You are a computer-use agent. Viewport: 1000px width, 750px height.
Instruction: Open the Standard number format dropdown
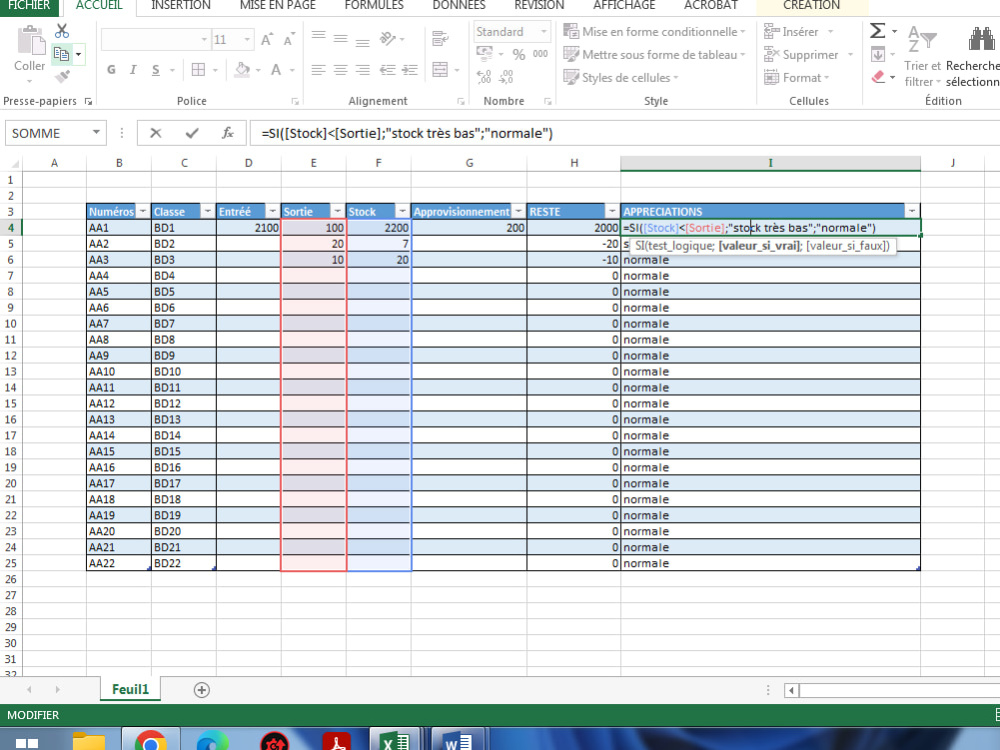click(x=543, y=31)
